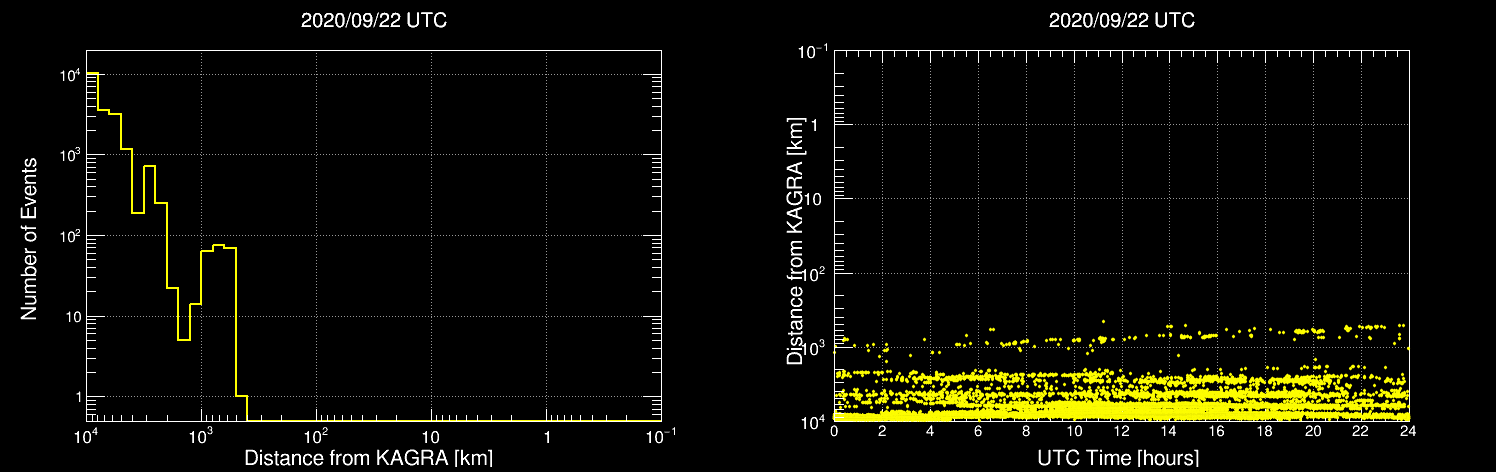Click hour 18 on the UTC Time axis
This screenshot has width=1496, height=472.
[1265, 431]
